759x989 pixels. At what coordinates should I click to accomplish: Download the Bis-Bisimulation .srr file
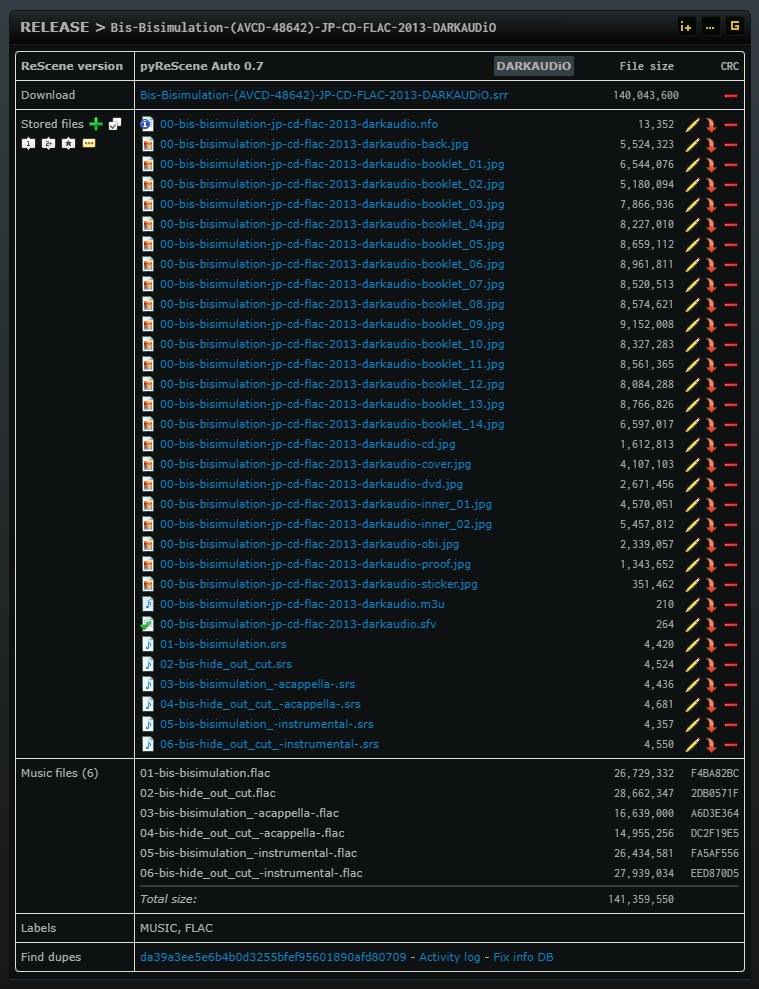tap(324, 95)
